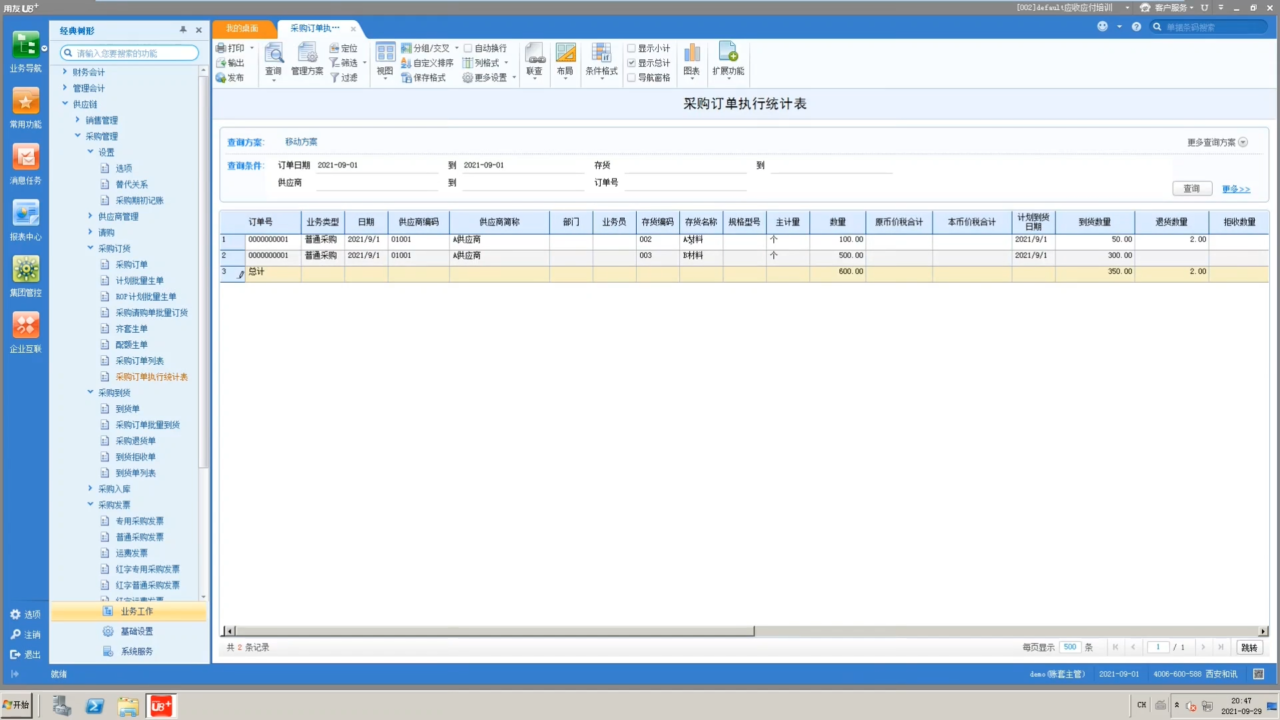Viewport: 1280px width, 720px height.
Task: Toggle the 自动换行 checkbox
Action: [468, 48]
